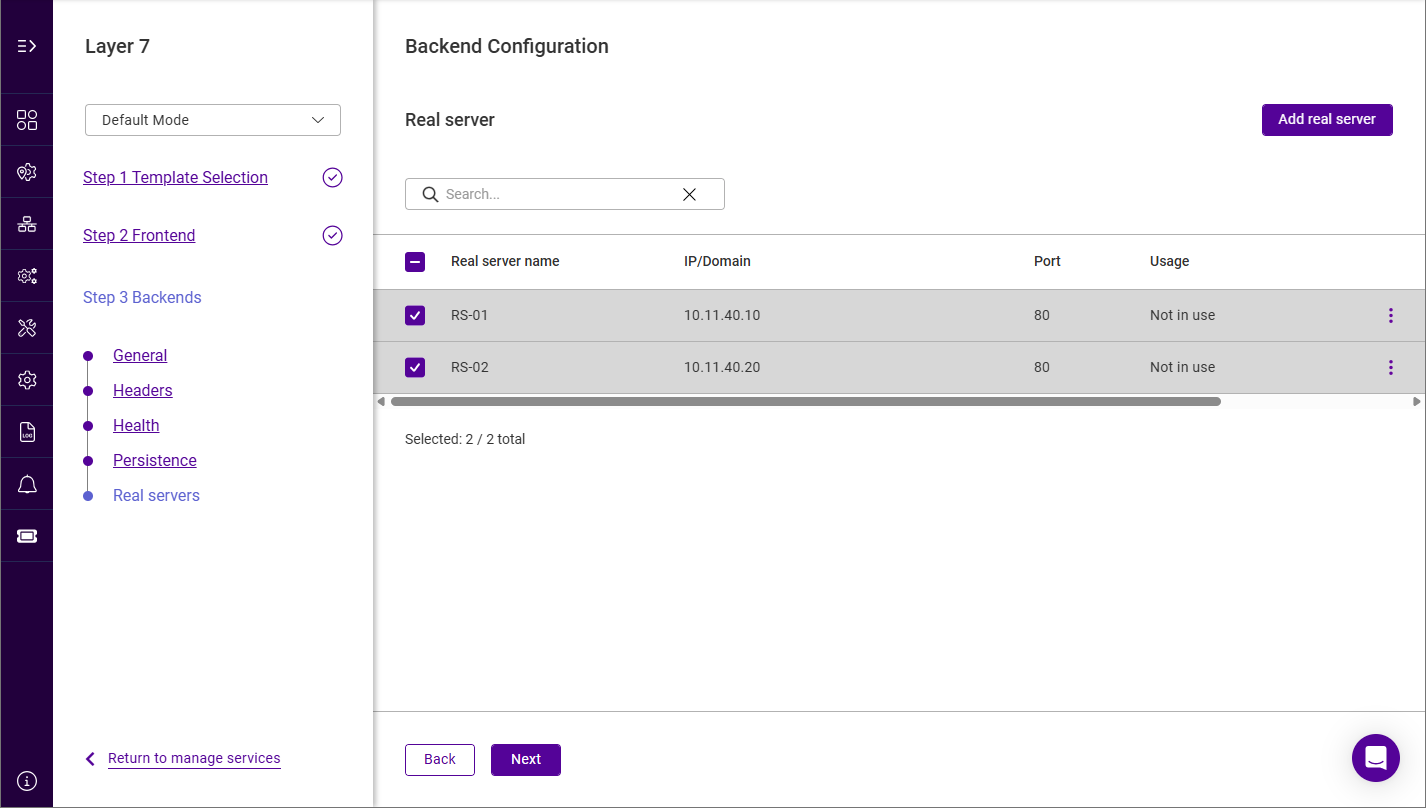
Task: Click the back arrow beside Return to manage services
Action: click(x=90, y=759)
